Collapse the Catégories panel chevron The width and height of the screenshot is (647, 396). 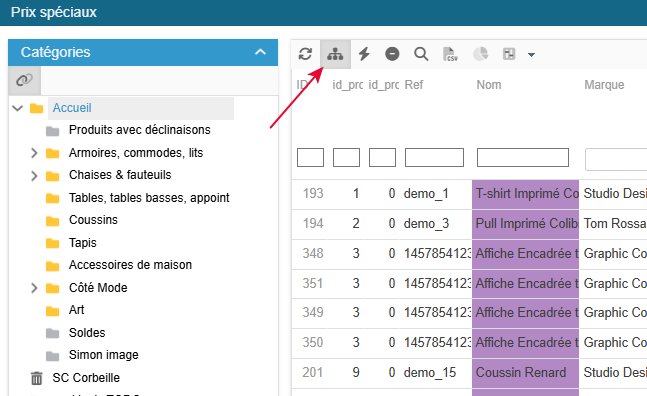coord(260,52)
